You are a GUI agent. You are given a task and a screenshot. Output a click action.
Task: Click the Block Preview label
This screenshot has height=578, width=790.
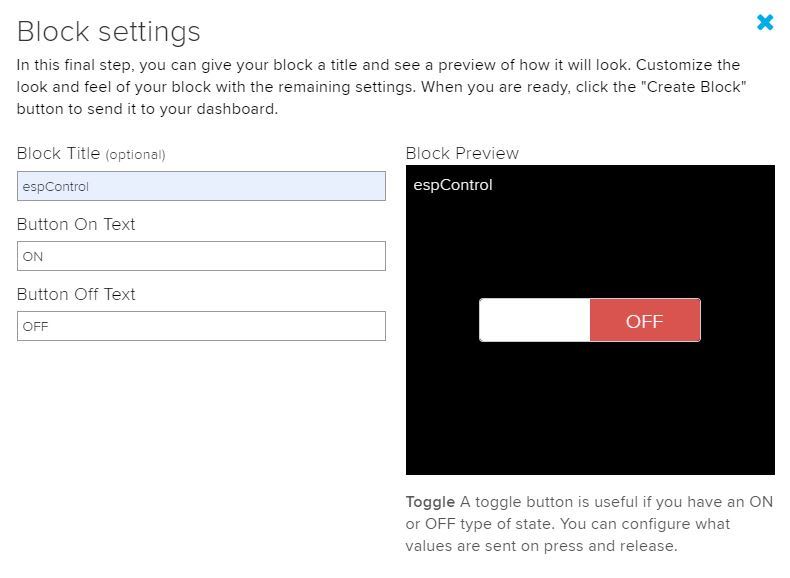(462, 153)
